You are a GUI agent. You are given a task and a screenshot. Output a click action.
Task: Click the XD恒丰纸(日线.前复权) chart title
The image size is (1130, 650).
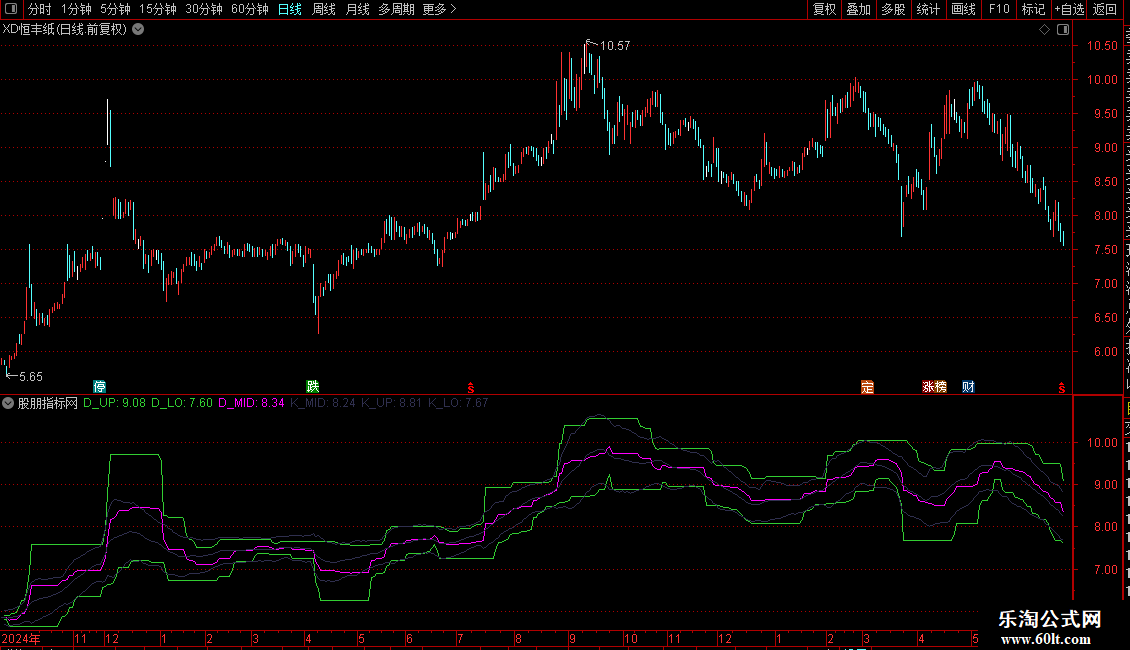pos(65,30)
